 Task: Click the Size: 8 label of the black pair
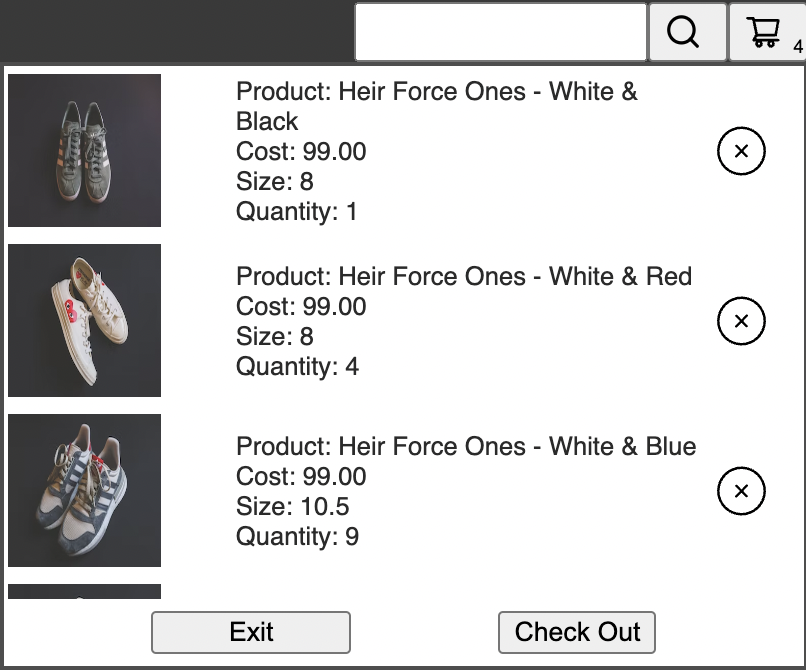tap(272, 182)
